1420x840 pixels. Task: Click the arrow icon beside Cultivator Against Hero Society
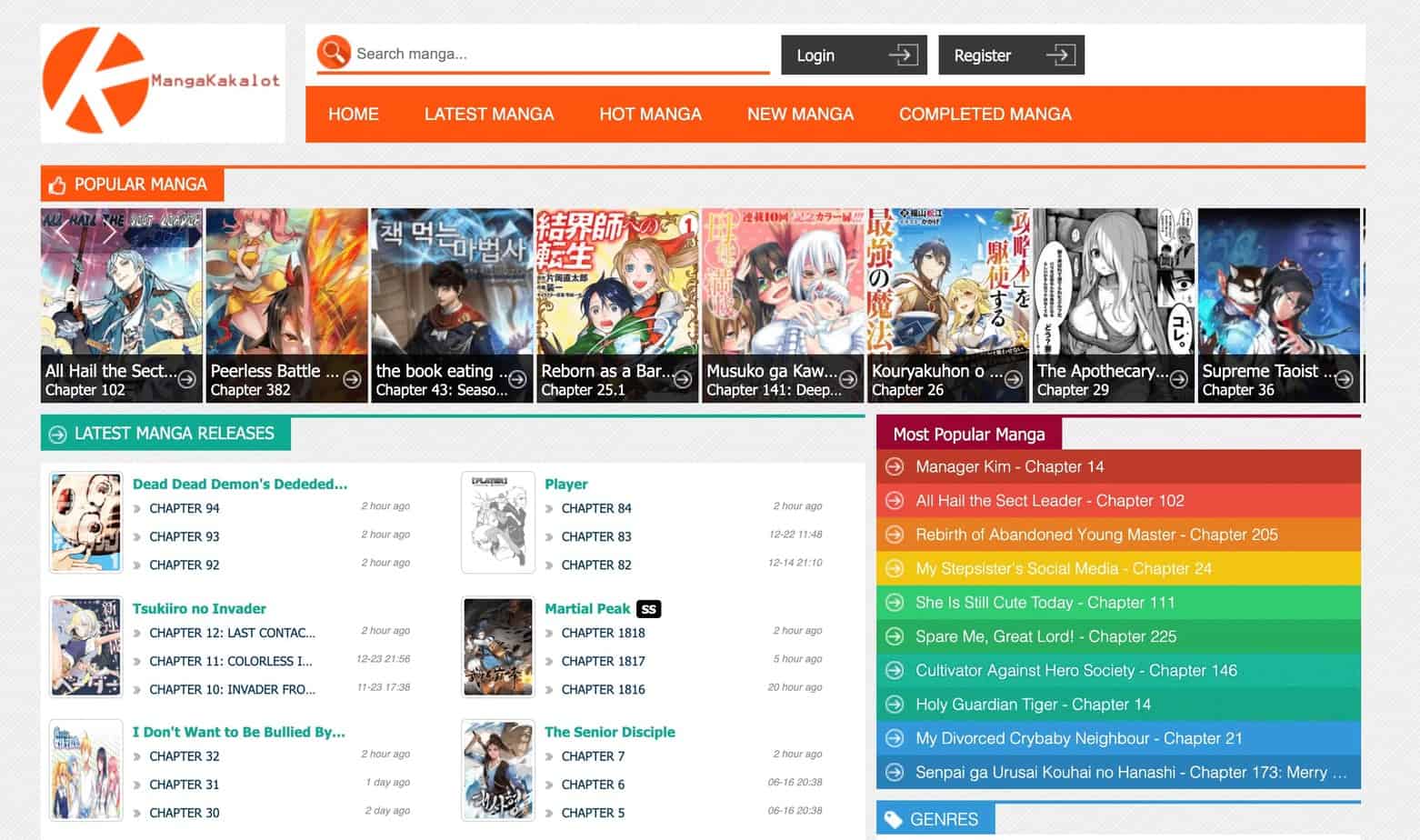895,670
